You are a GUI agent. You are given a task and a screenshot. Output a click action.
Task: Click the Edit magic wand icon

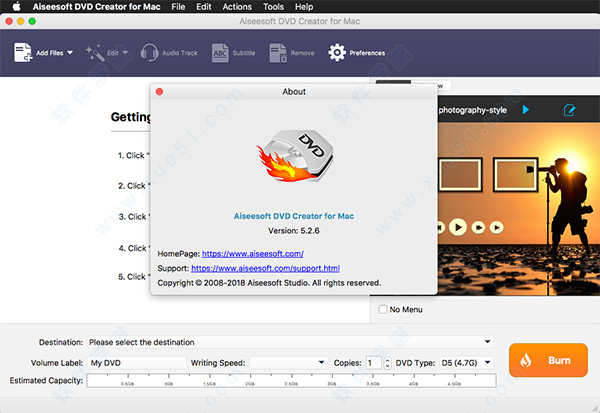click(x=95, y=53)
